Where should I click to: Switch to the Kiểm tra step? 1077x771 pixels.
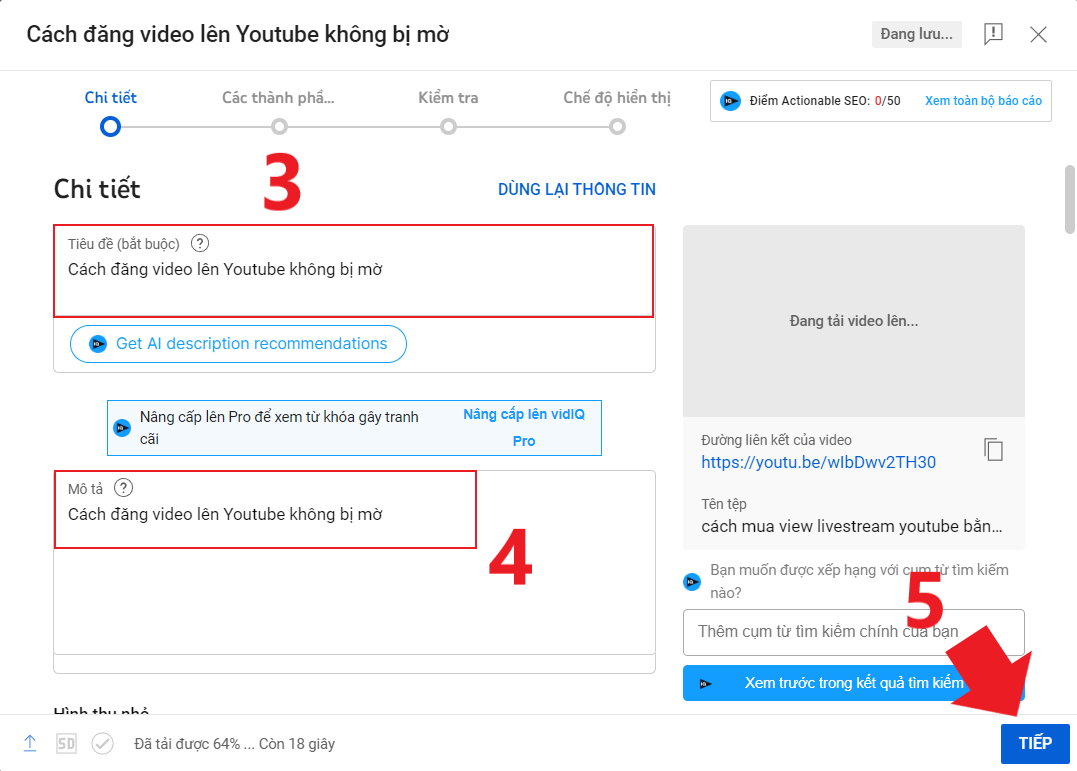(x=448, y=127)
